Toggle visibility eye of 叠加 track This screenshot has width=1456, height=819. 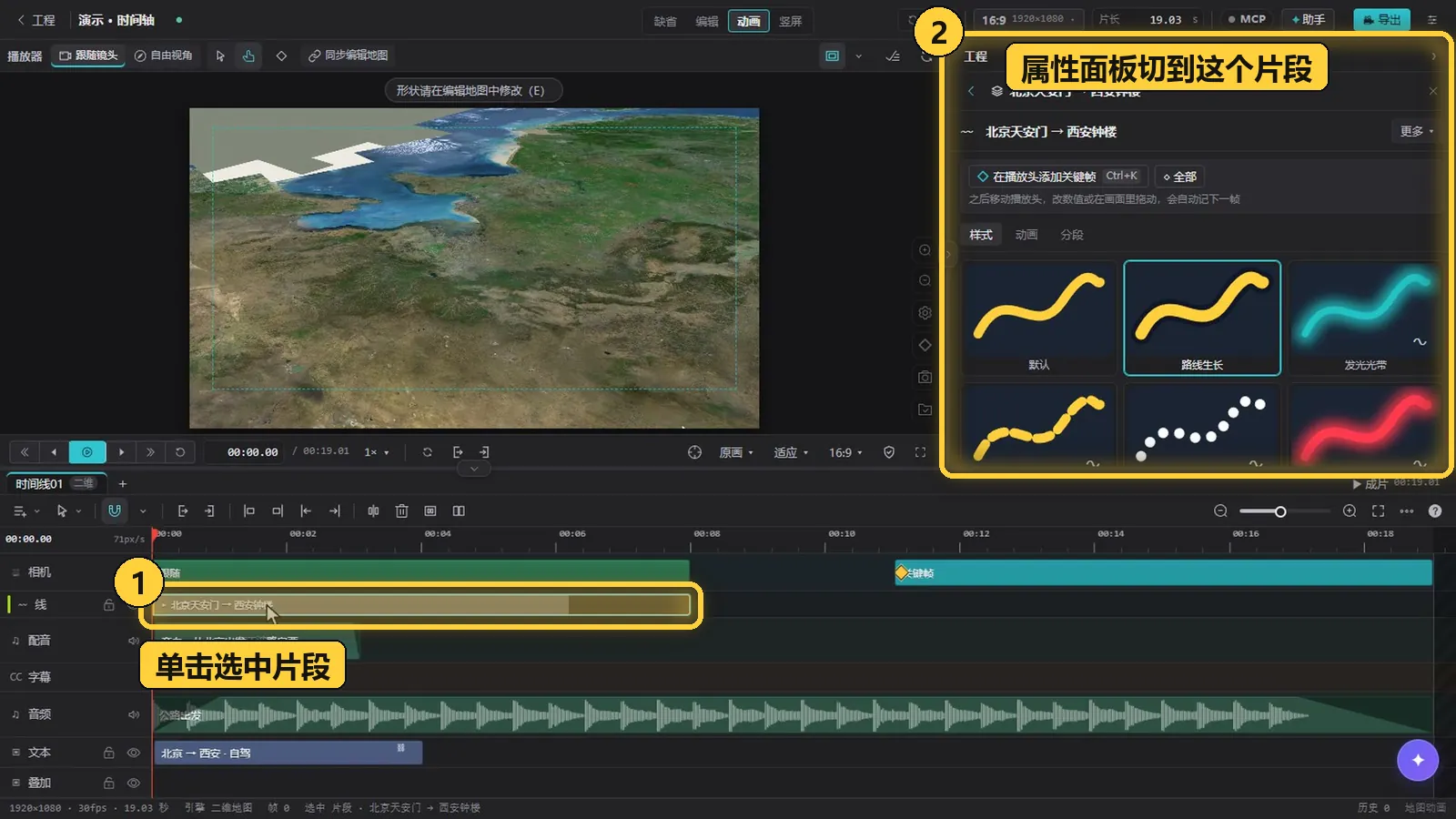tap(134, 783)
